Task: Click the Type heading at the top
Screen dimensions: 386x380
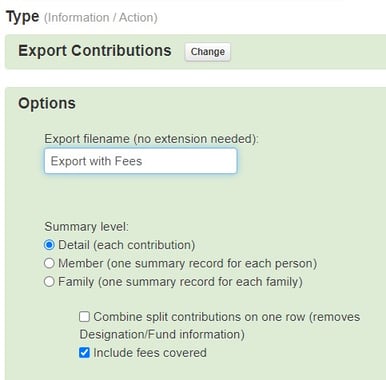Action: coord(23,17)
